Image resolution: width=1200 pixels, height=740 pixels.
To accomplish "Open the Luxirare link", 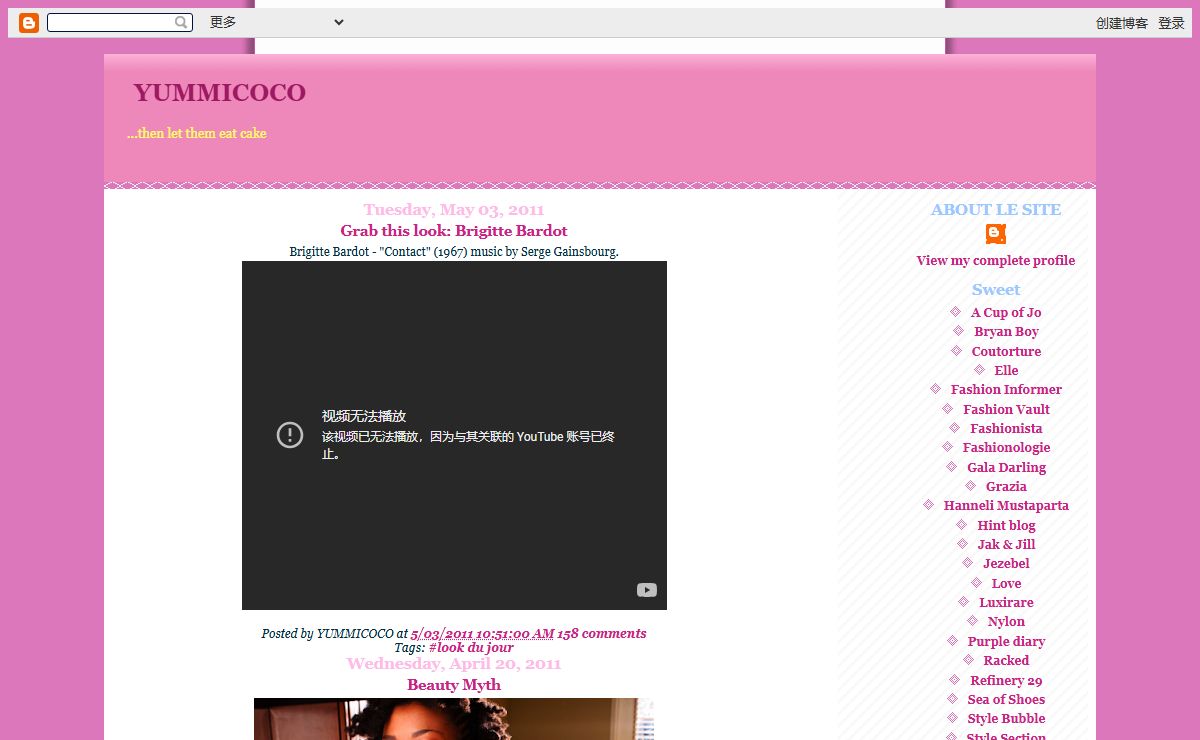I will tap(1006, 602).
